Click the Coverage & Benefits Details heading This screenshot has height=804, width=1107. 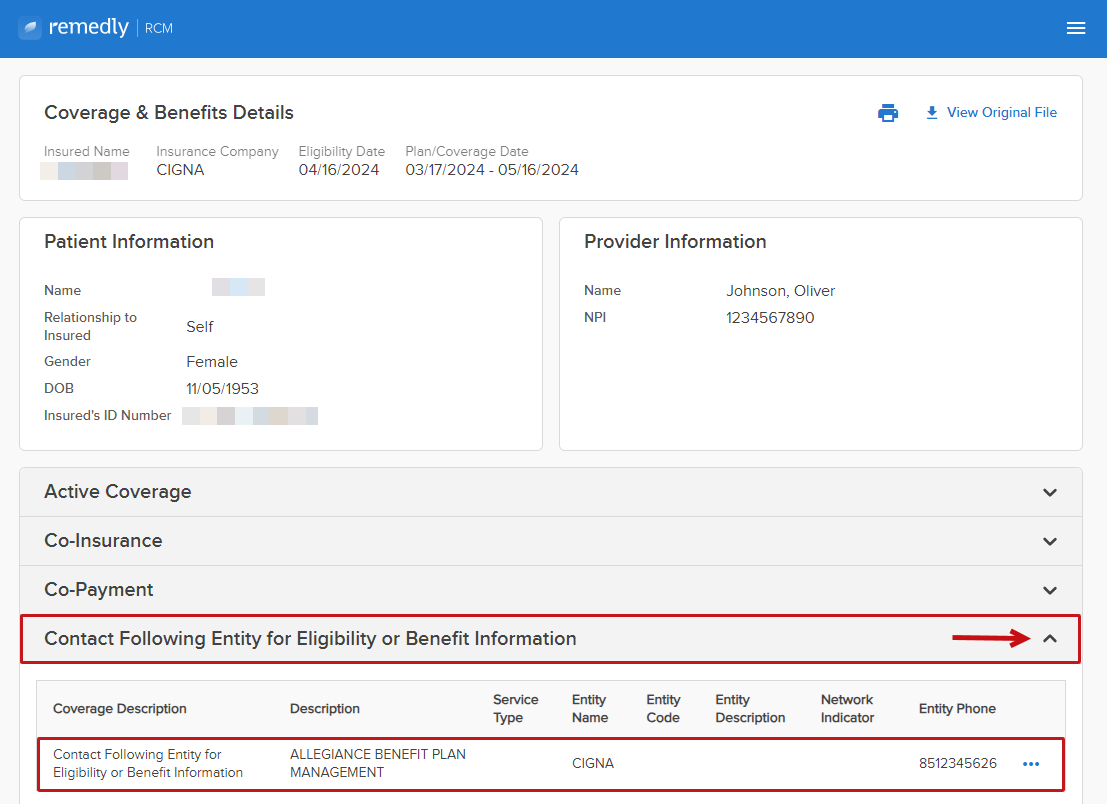point(169,113)
